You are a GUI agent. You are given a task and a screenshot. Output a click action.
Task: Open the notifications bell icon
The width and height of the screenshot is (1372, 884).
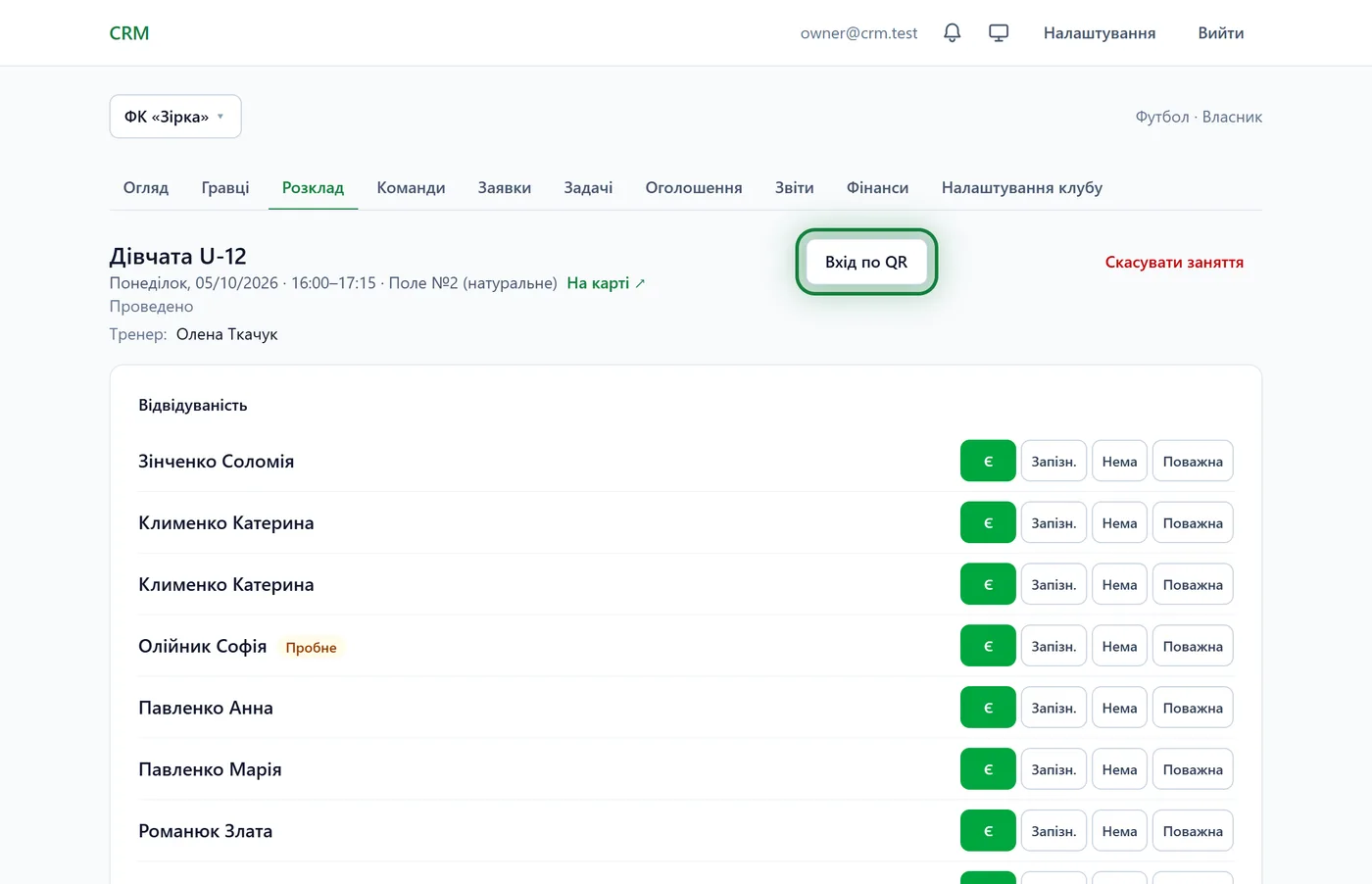952,33
